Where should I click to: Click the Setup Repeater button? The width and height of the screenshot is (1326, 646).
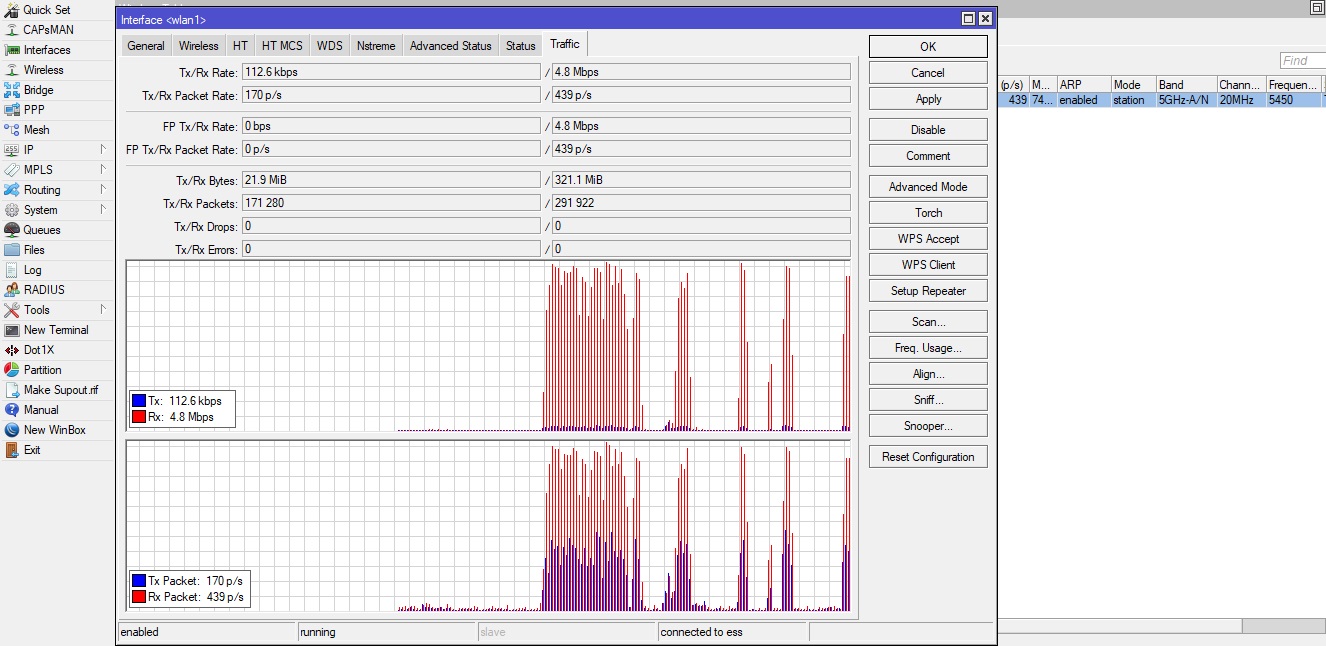[927, 290]
